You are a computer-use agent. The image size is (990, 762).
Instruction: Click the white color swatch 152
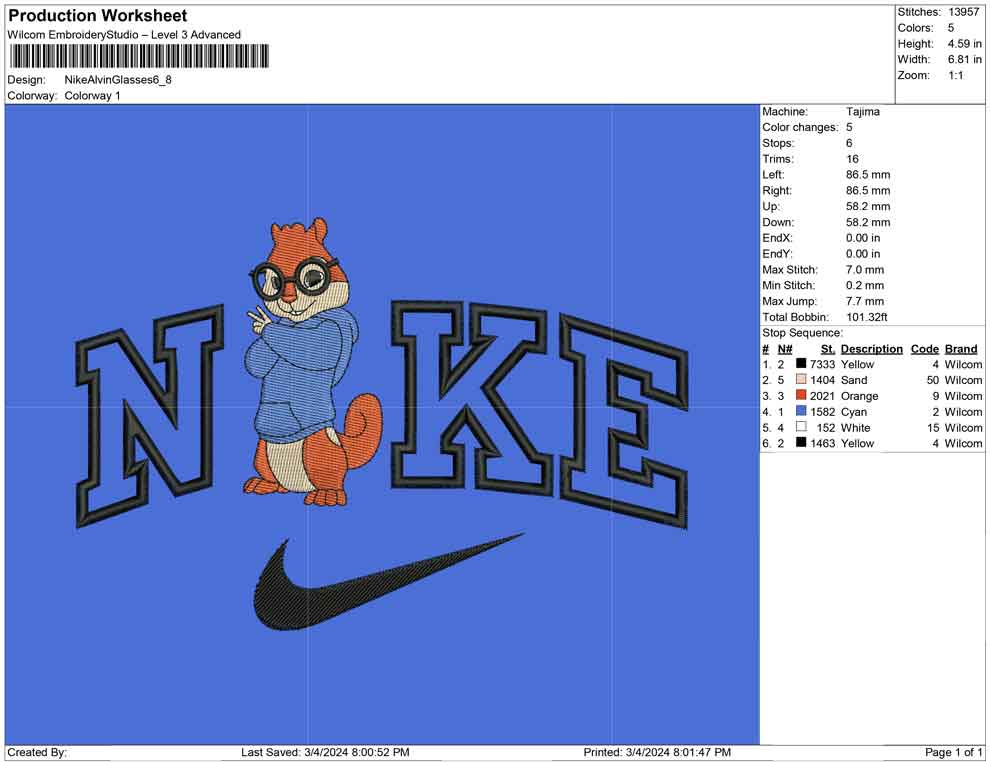pyautogui.click(x=801, y=427)
